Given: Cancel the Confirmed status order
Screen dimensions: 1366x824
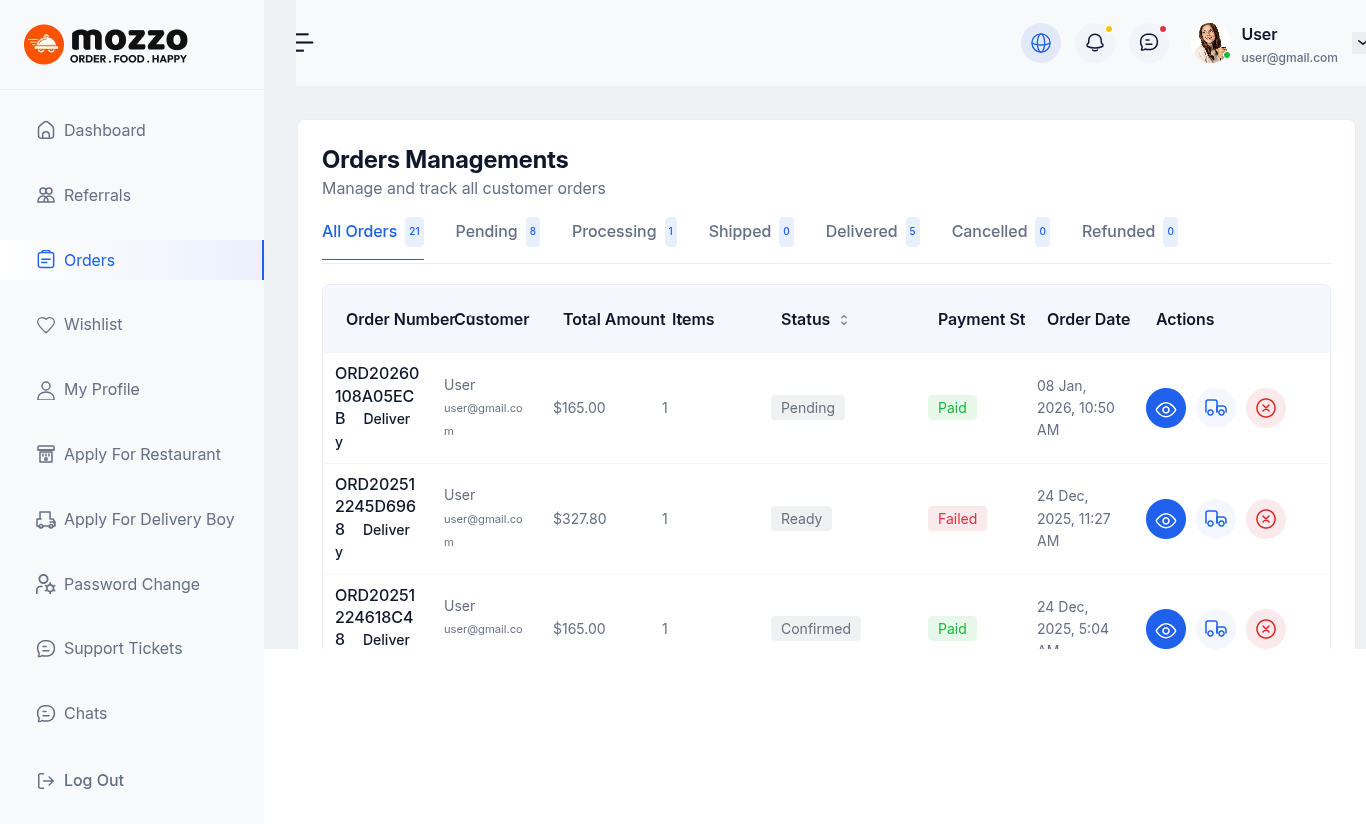Looking at the screenshot, I should 1265,629.
